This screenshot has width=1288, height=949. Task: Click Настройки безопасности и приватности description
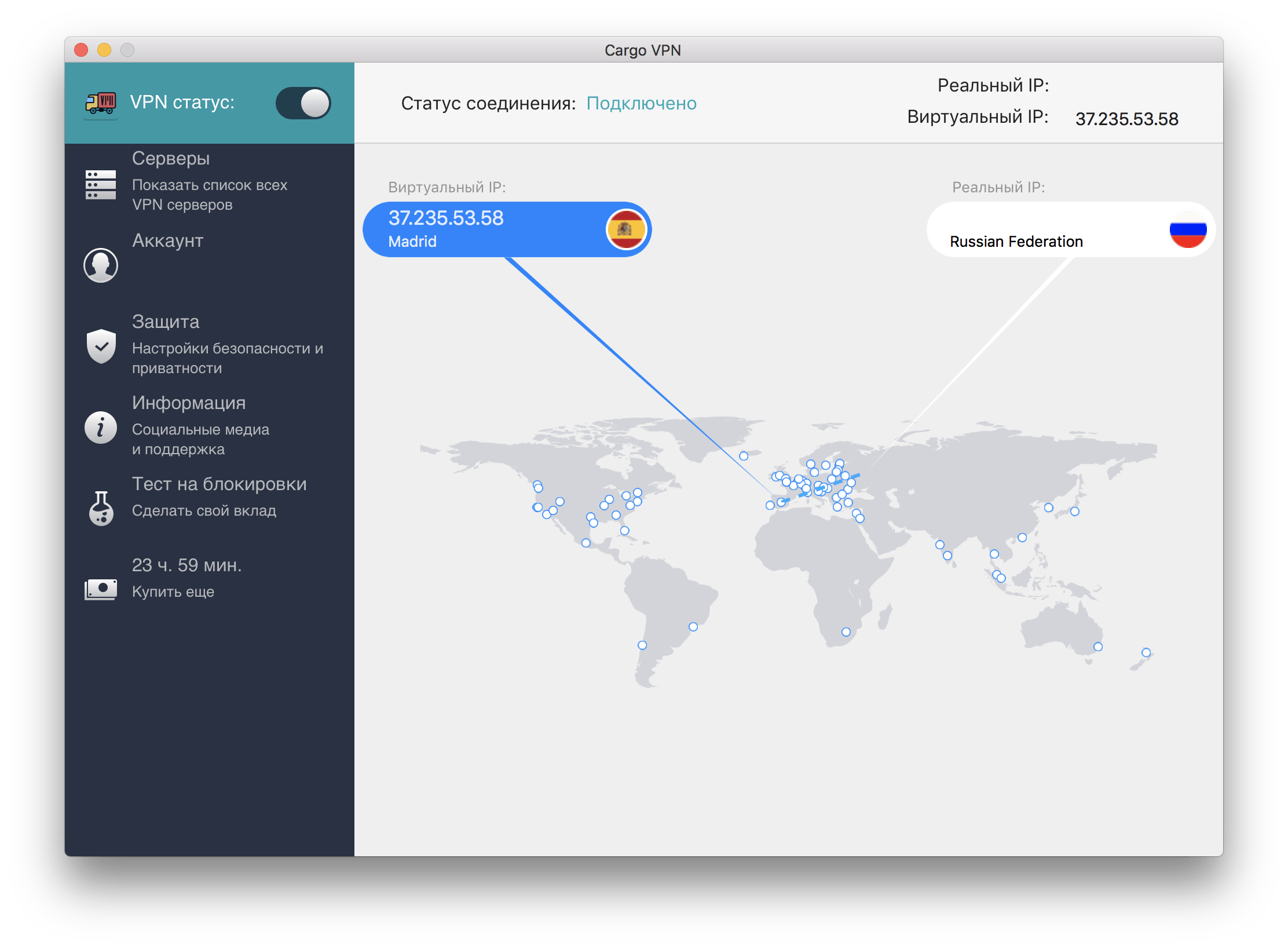[228, 358]
